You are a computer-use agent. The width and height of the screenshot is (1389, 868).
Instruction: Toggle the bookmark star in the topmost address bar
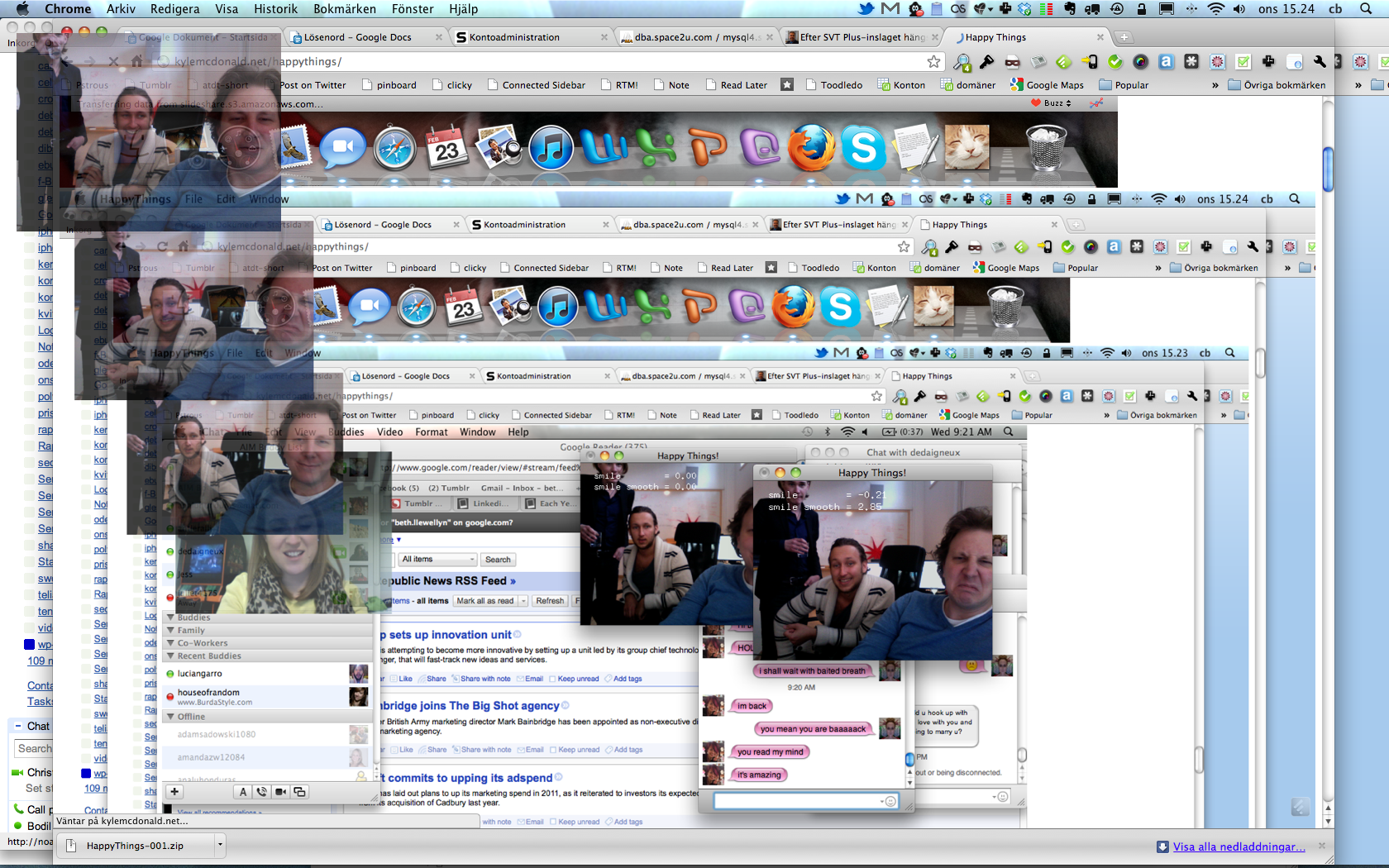933,62
